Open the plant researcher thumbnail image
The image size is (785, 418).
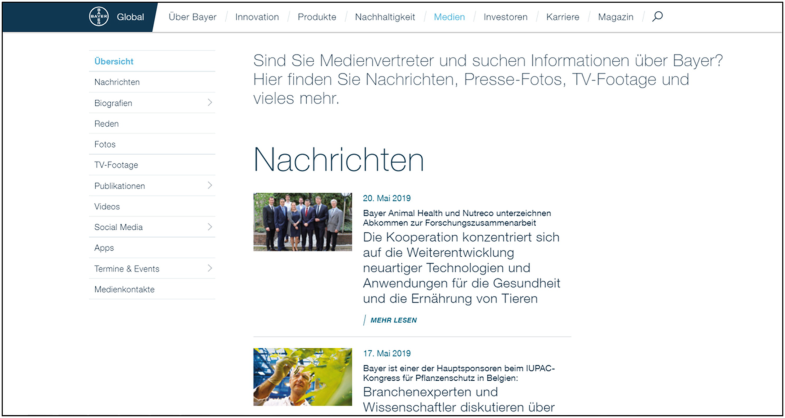302,377
